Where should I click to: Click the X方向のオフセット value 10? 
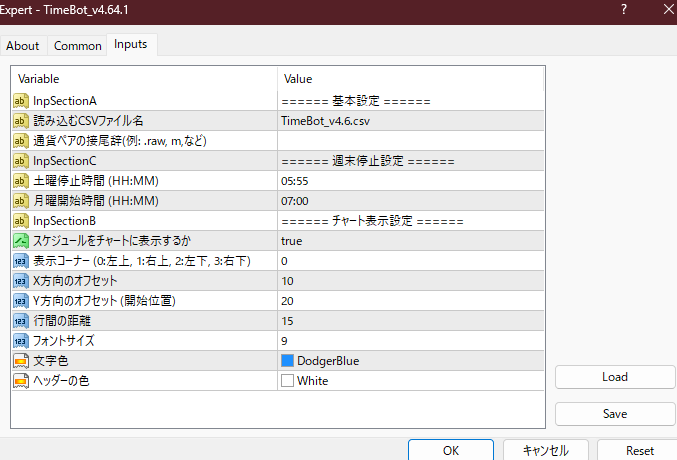(411, 281)
